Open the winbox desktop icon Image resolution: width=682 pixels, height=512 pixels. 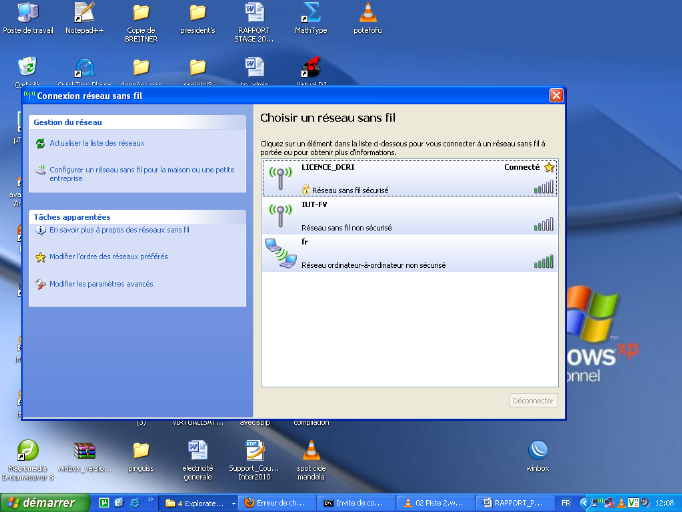(538, 451)
